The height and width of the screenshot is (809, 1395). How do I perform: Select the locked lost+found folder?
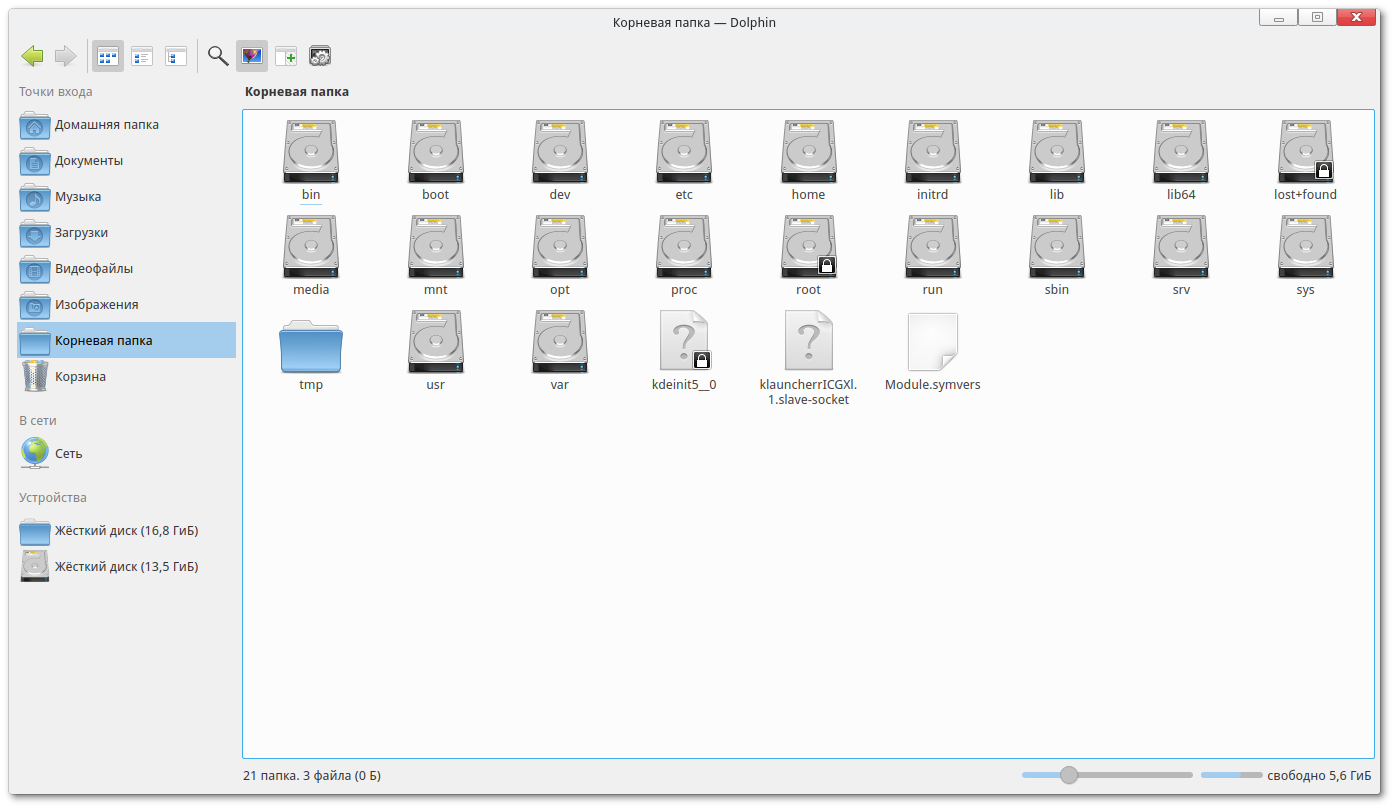tap(1305, 152)
